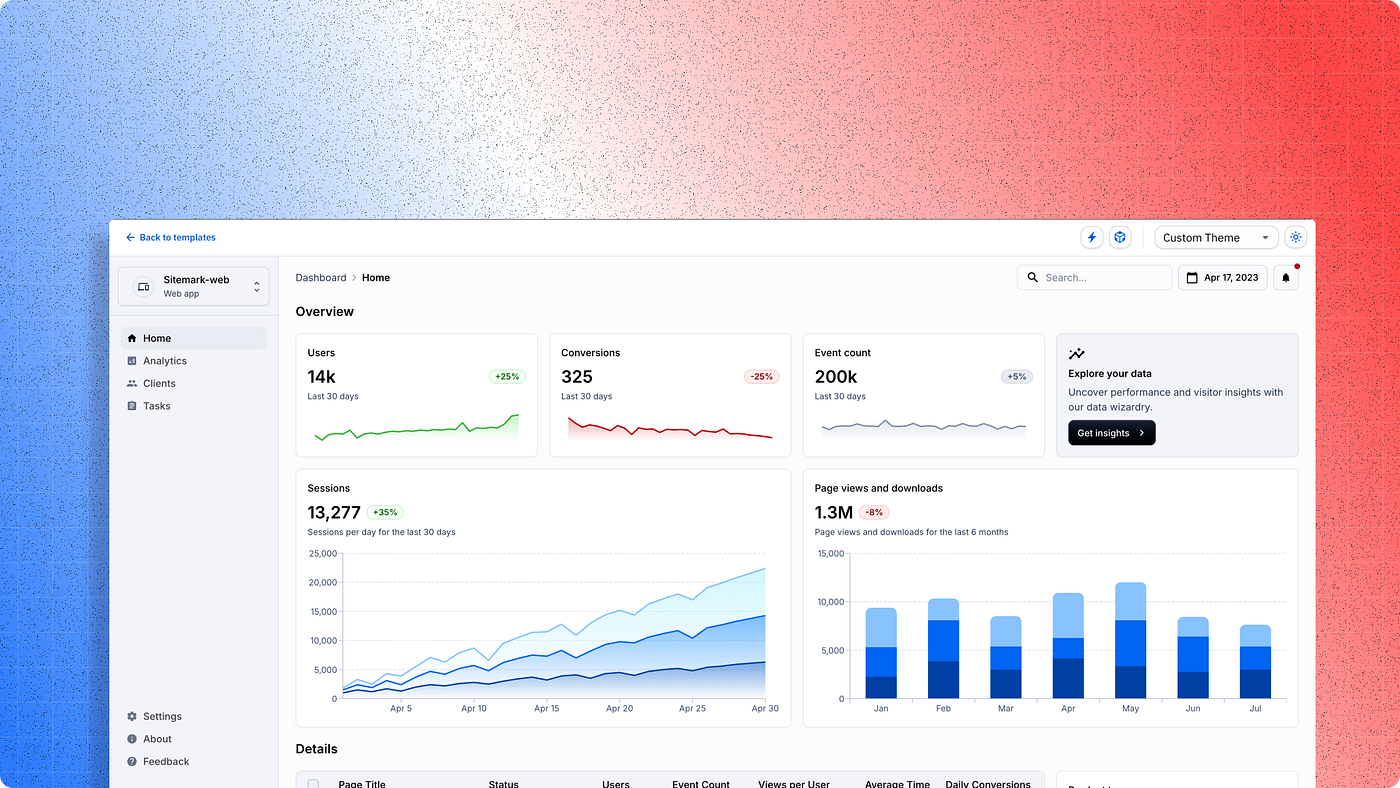Open About in the sidebar
This screenshot has height=788, width=1400.
coord(194,739)
